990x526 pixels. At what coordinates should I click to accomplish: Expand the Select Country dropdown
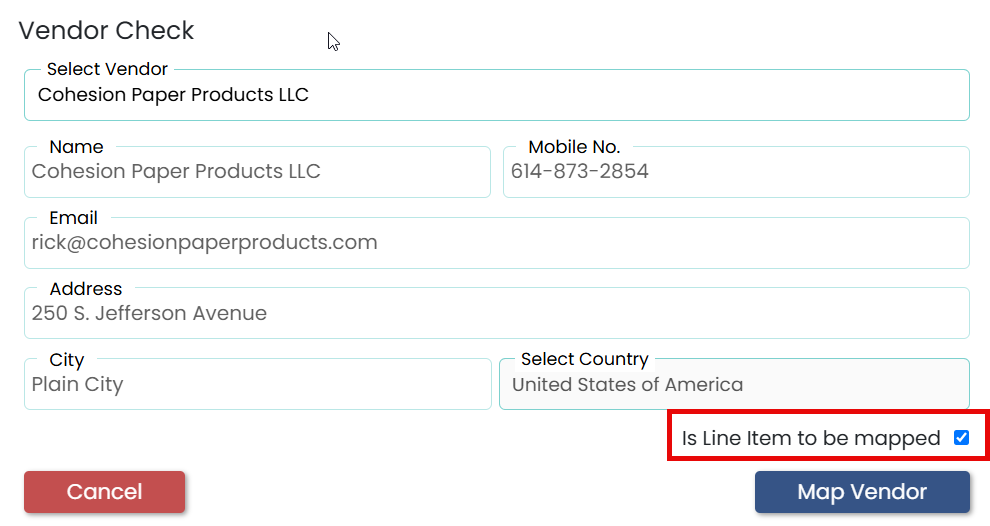pos(734,385)
